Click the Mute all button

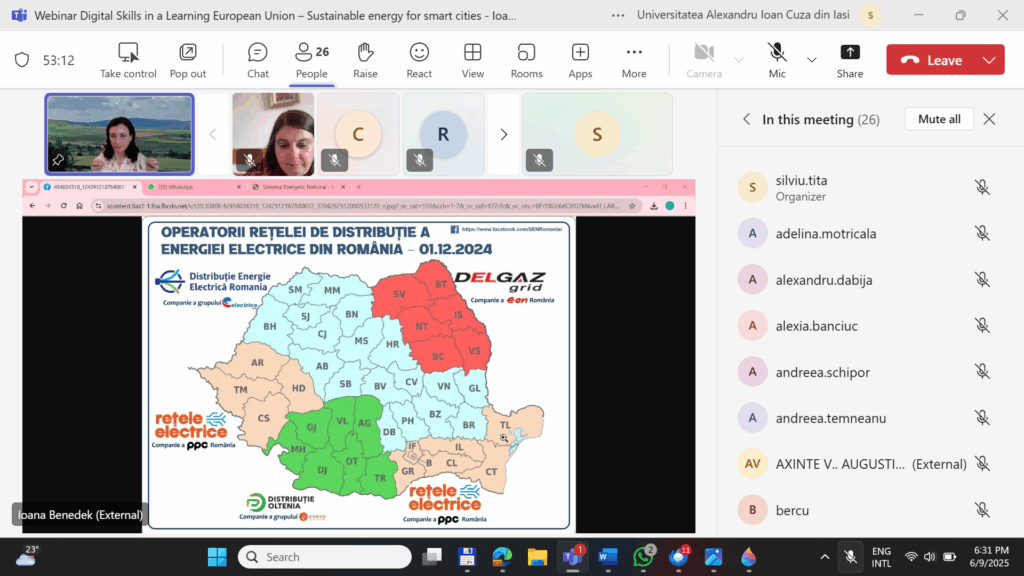tap(939, 119)
